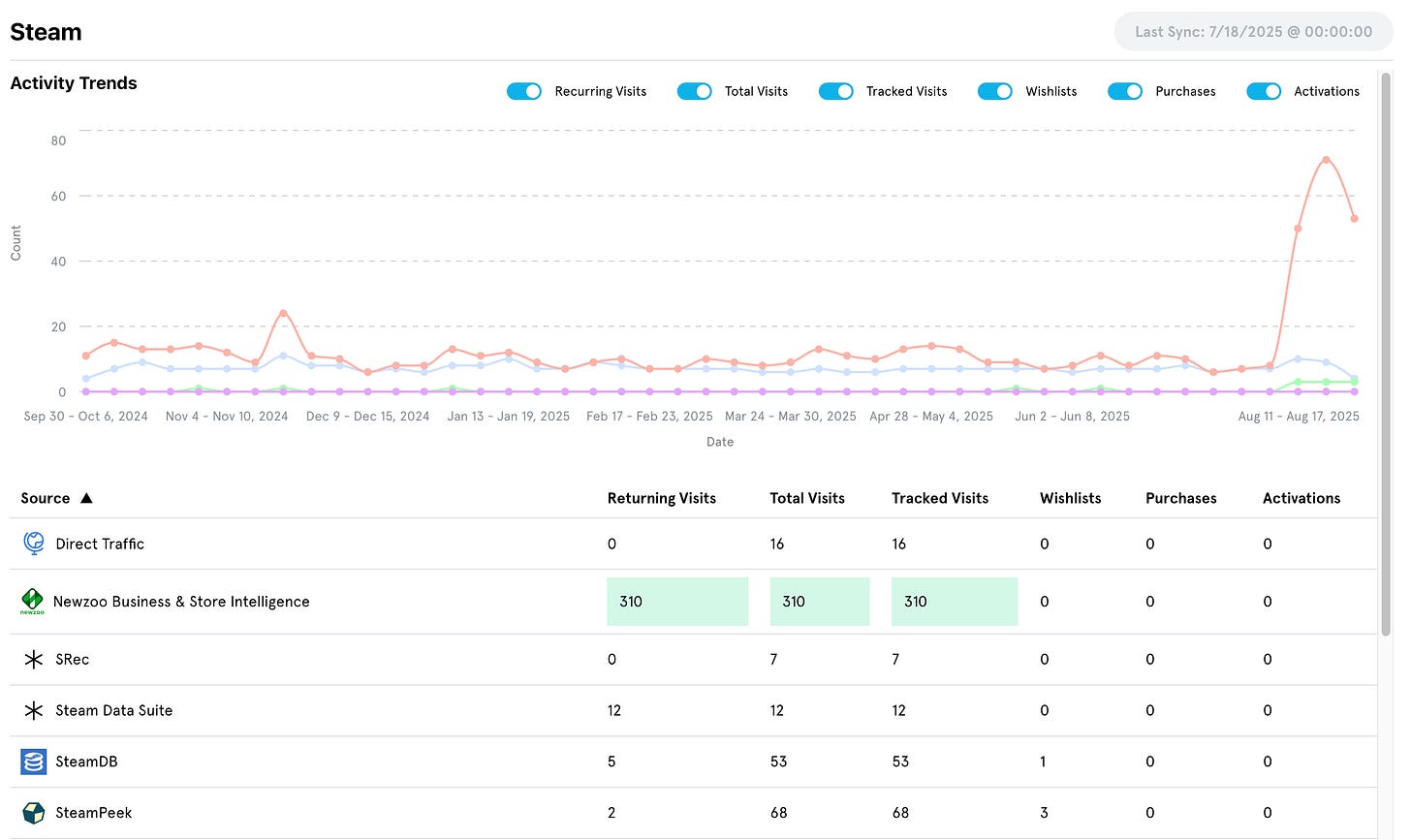Click the Steam page title
Image resolution: width=1411 pixels, height=840 pixels.
click(x=46, y=32)
